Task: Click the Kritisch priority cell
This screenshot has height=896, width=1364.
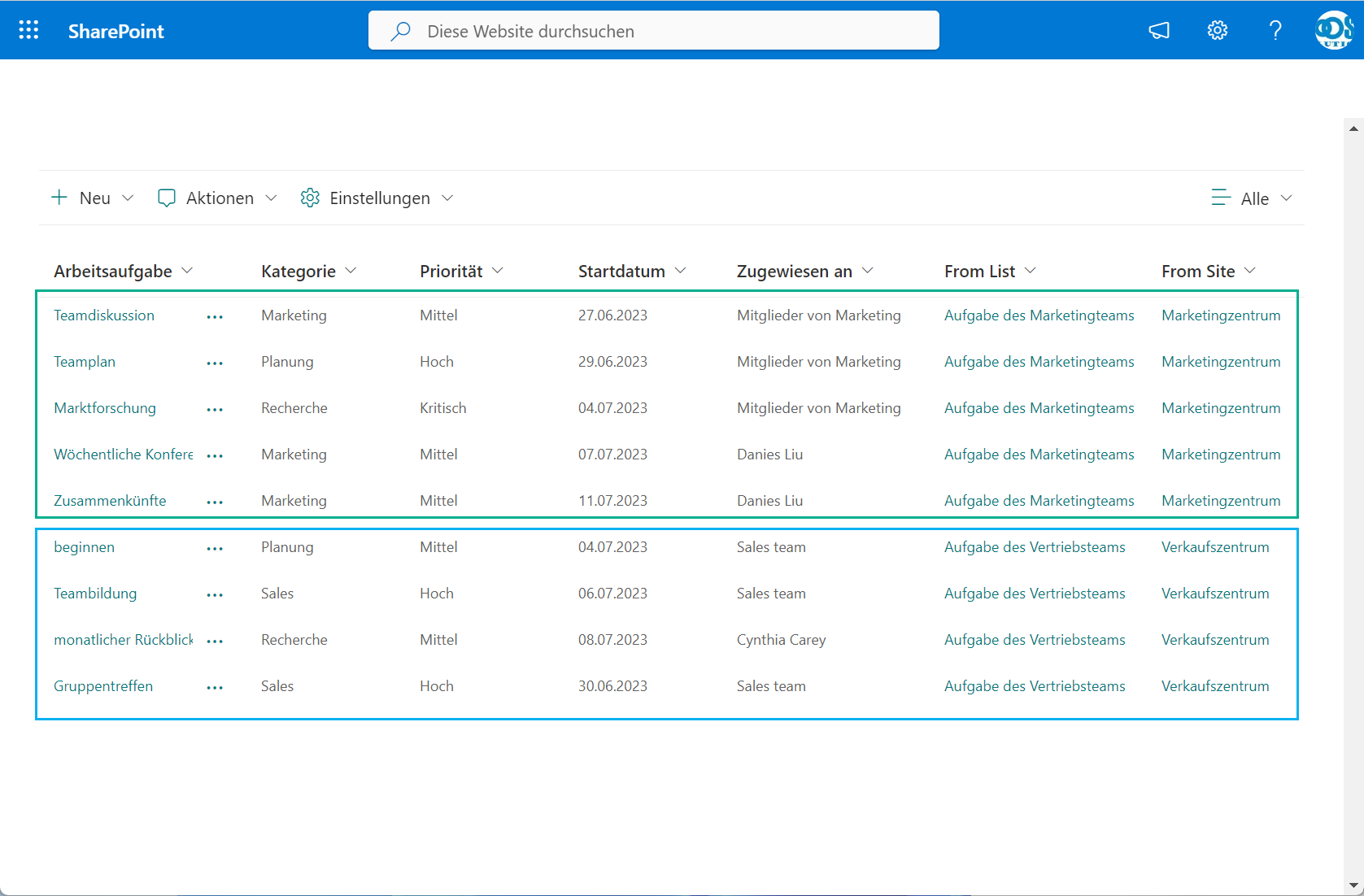Action: click(x=443, y=408)
